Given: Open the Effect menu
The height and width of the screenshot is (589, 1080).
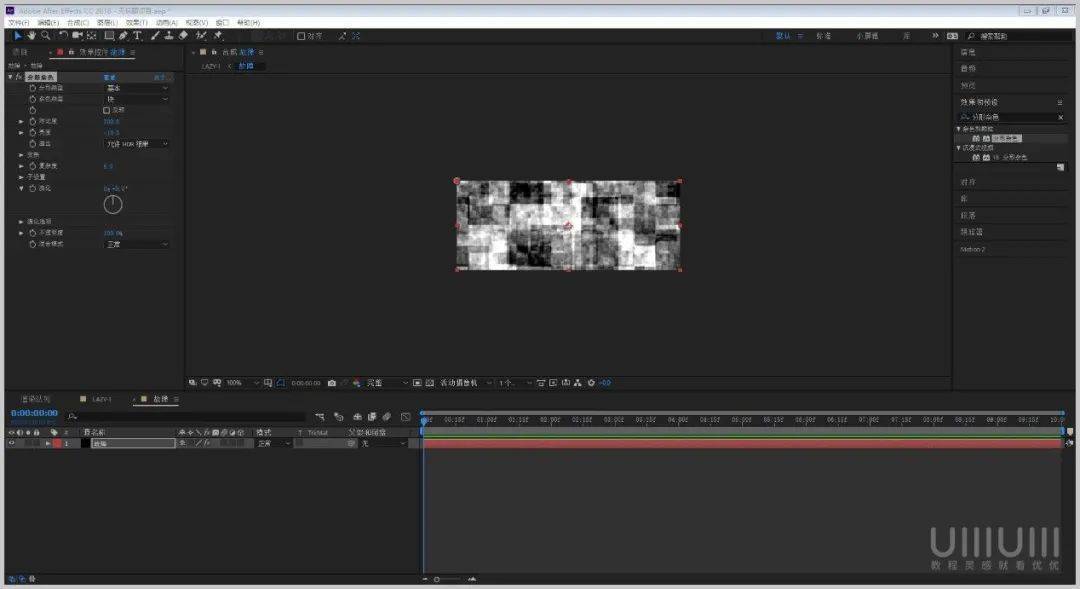Looking at the screenshot, I should coord(136,23).
